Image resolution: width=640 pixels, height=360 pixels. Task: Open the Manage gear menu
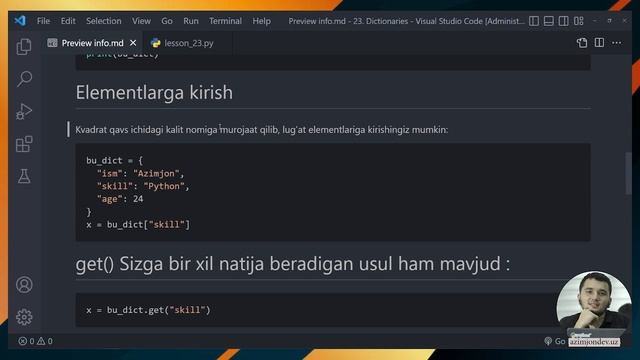[x=24, y=317]
